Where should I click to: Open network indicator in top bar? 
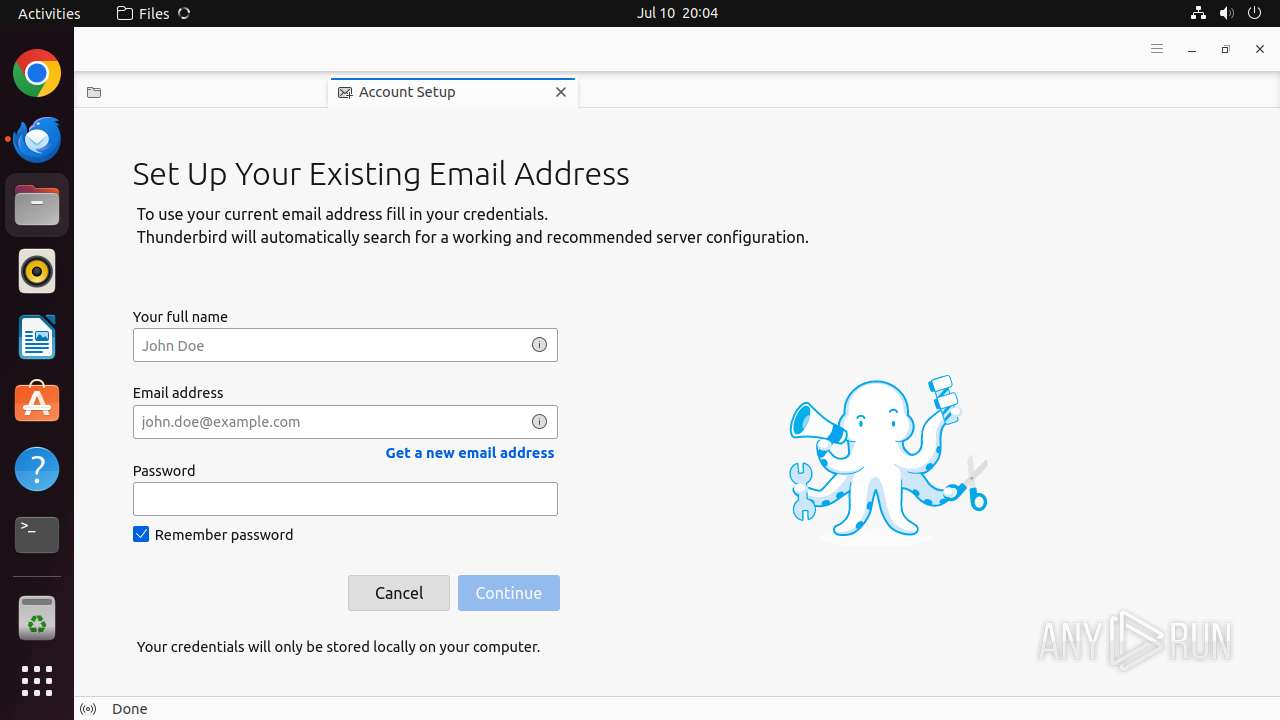pos(1198,13)
